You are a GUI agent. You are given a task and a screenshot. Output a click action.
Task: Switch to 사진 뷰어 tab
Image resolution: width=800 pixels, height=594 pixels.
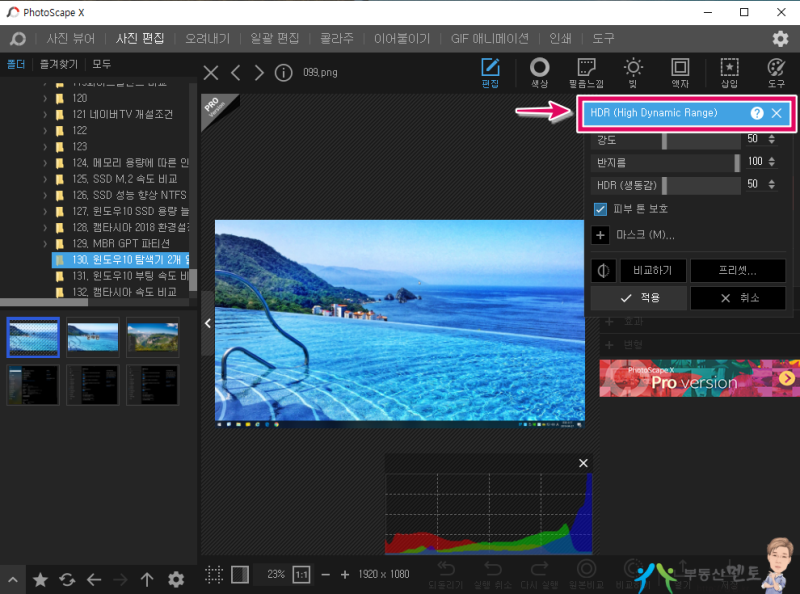[x=71, y=38]
